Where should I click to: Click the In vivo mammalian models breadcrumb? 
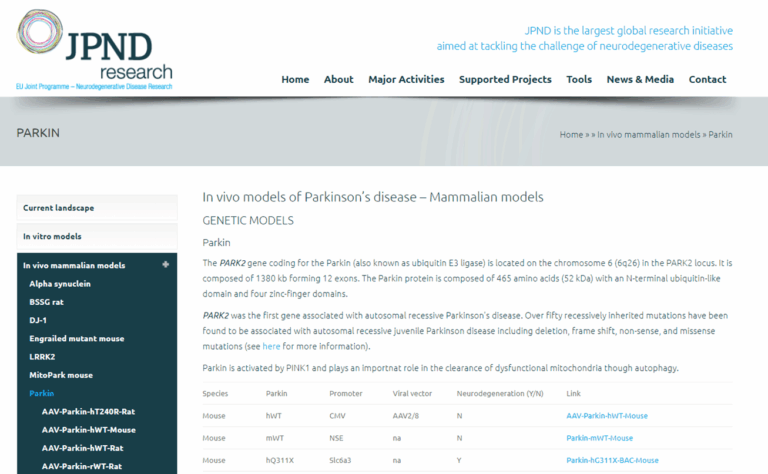coord(648,135)
